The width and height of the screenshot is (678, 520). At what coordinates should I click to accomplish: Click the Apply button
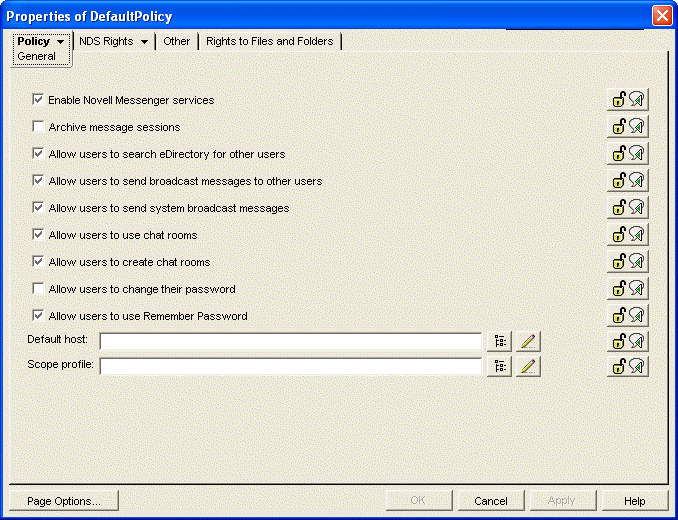click(563, 501)
